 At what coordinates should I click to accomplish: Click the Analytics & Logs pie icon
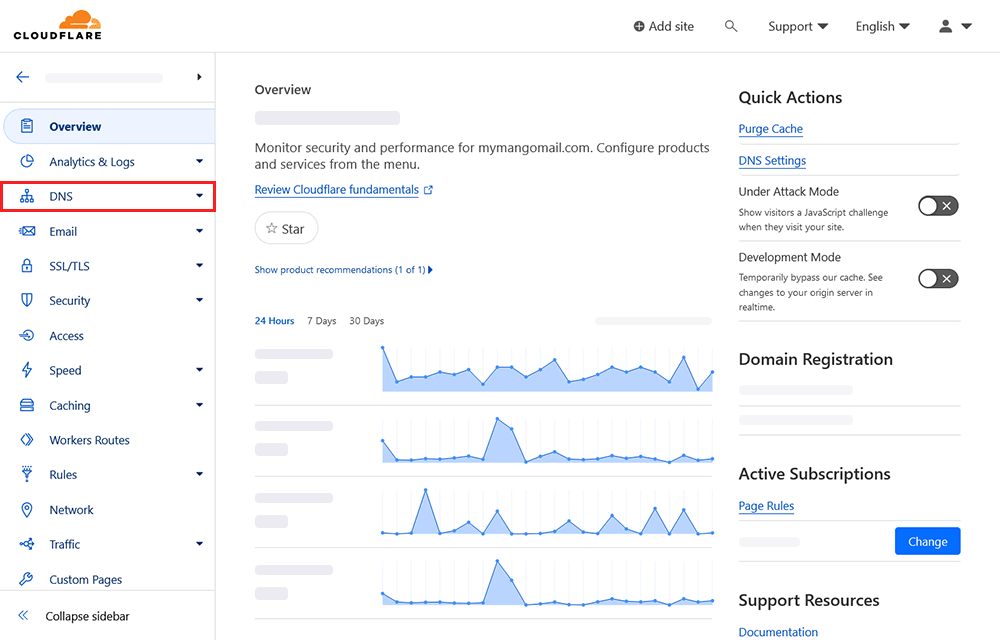pyautogui.click(x=27, y=161)
